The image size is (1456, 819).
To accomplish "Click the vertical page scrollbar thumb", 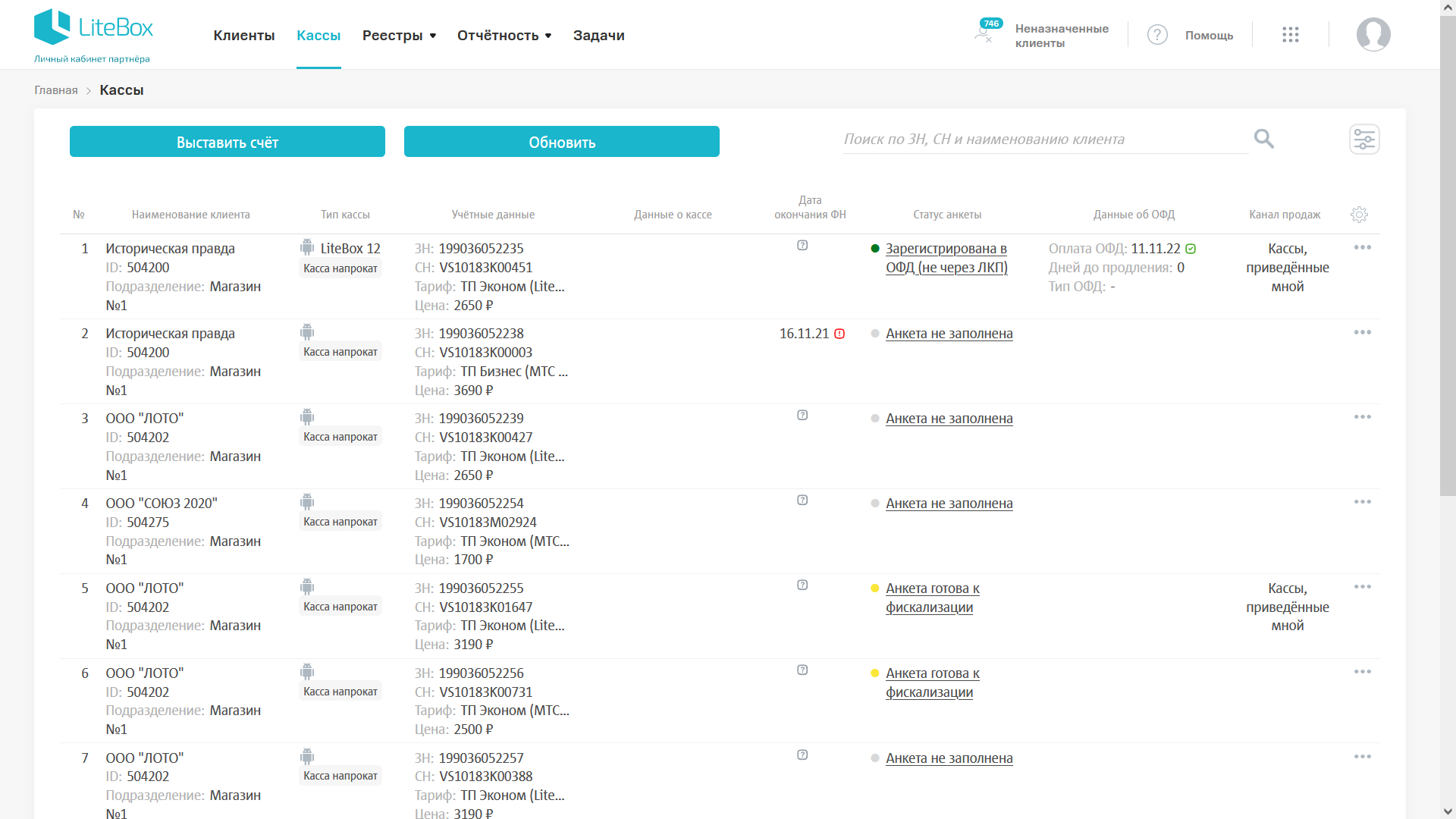I will 1448,255.
